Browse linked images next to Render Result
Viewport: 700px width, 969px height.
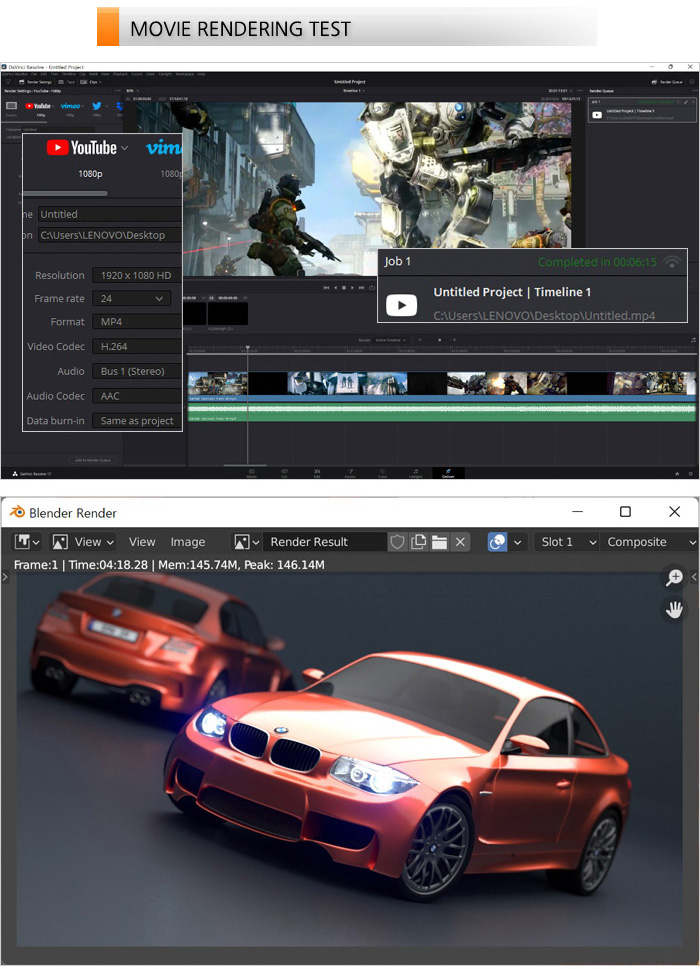coord(246,542)
